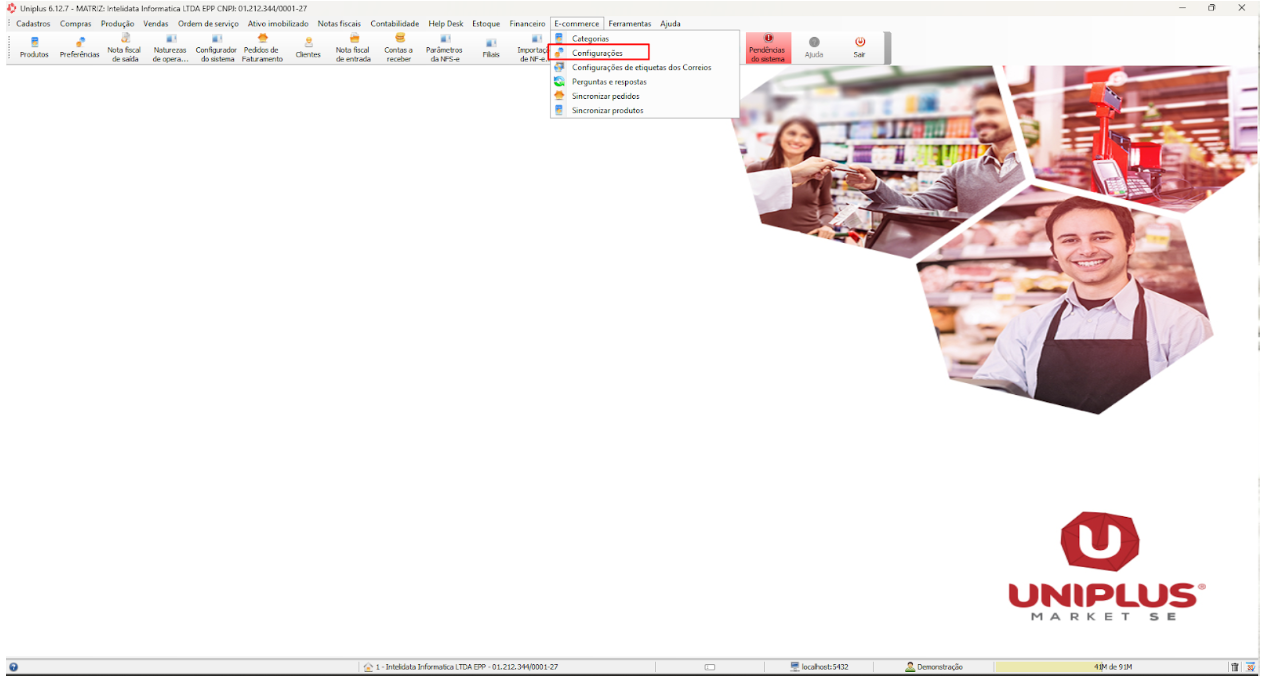
Task: Open Configurações de etiquetas dos Correios
Action: click(641, 67)
